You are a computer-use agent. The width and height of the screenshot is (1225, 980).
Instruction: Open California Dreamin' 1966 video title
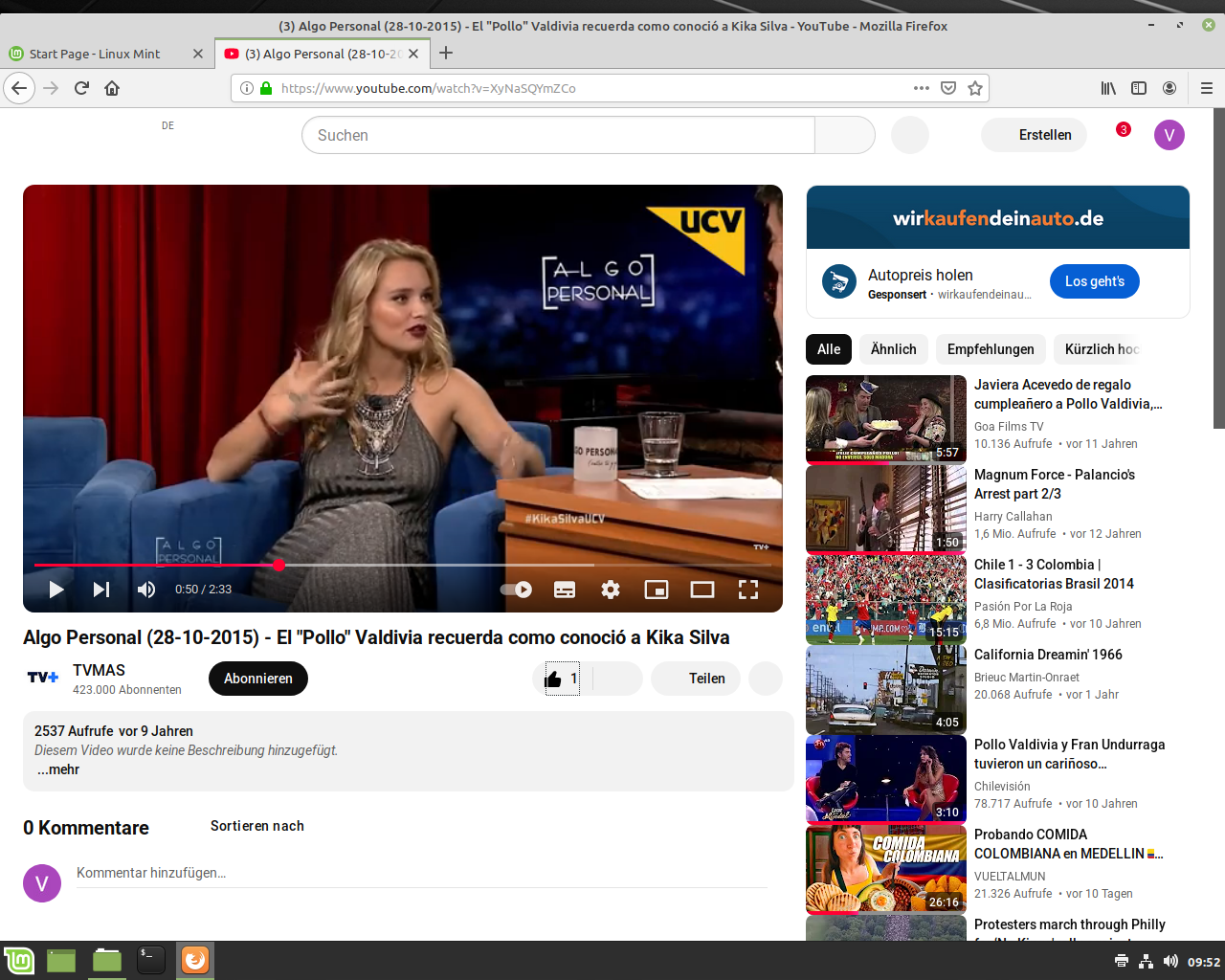click(1048, 655)
